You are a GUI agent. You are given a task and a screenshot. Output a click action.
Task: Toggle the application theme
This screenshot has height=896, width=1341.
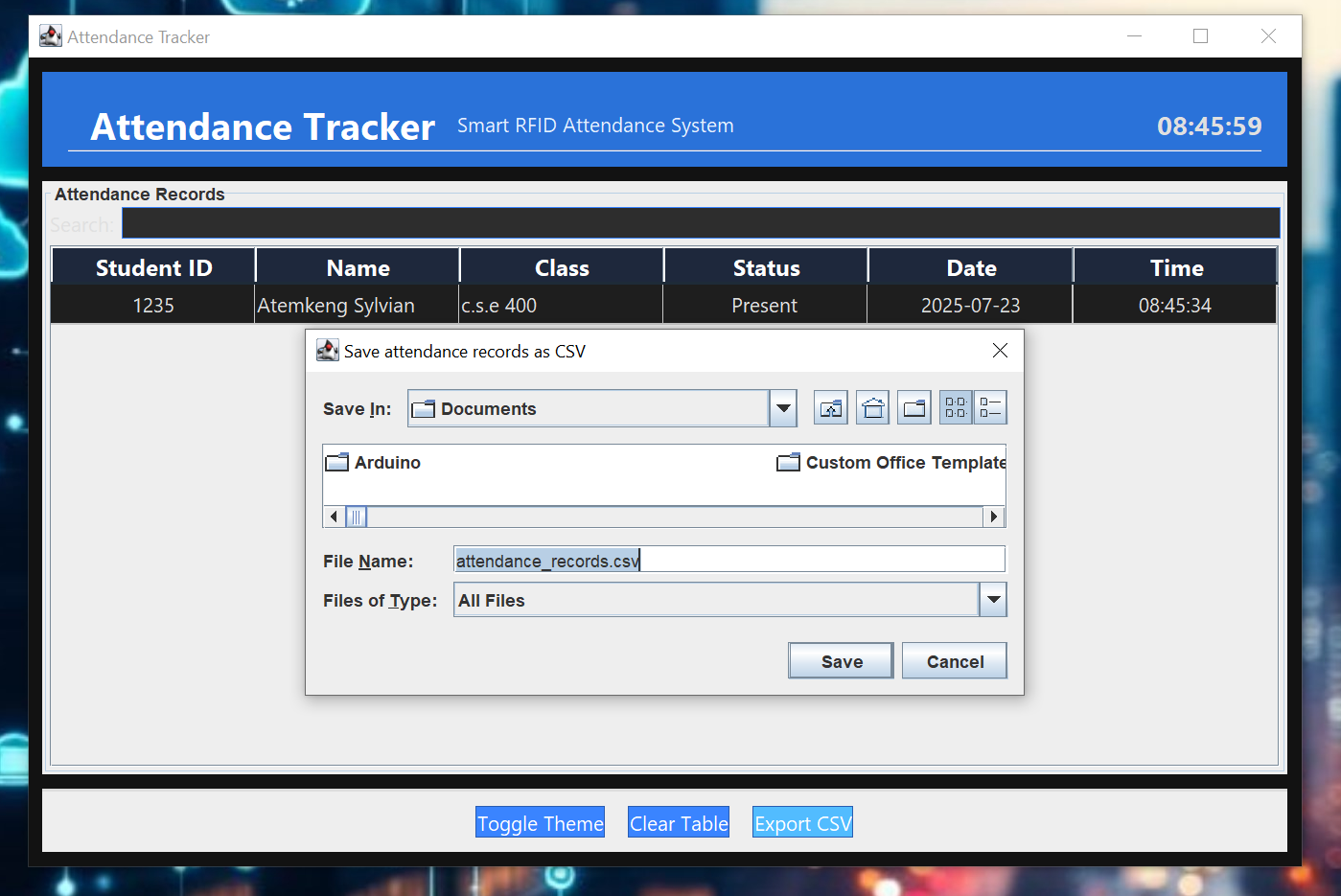pos(540,823)
